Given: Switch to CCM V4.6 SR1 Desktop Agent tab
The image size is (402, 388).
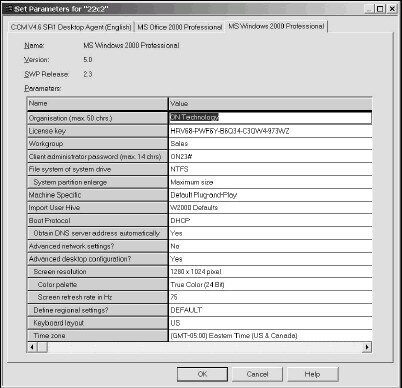Looking at the screenshot, I should coord(71,27).
